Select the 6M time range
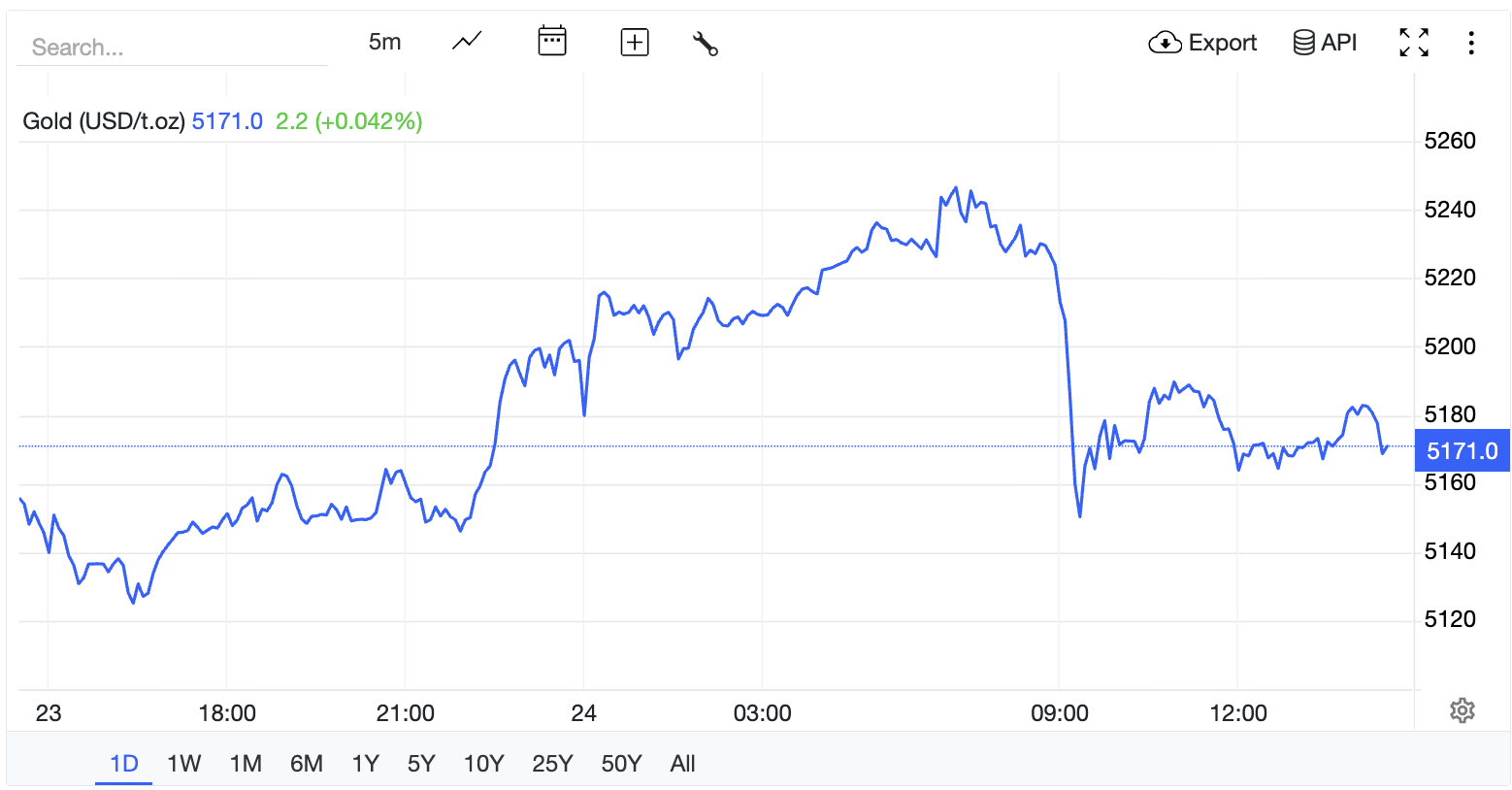 [307, 764]
